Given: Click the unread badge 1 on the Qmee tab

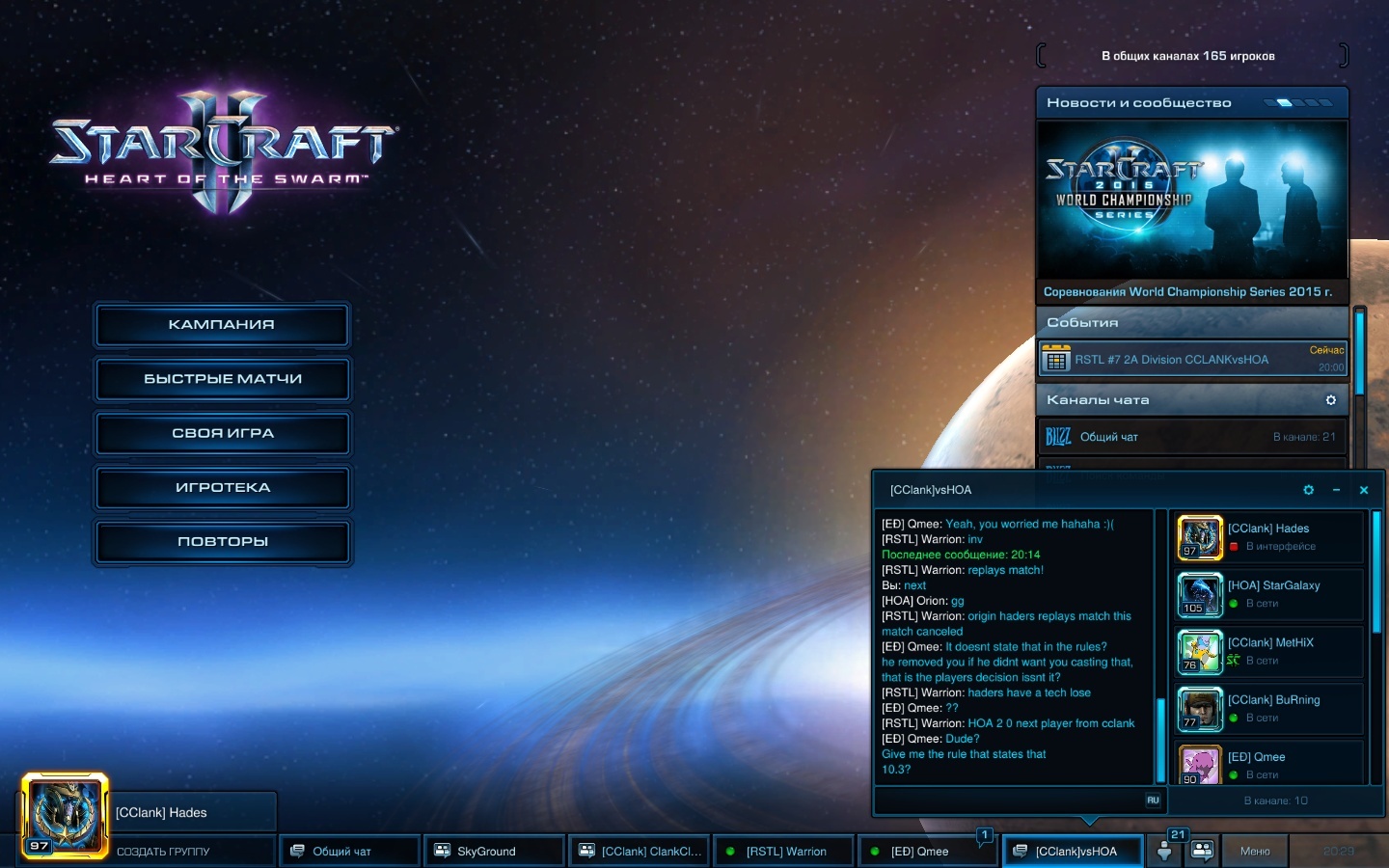Looking at the screenshot, I should pos(984,835).
